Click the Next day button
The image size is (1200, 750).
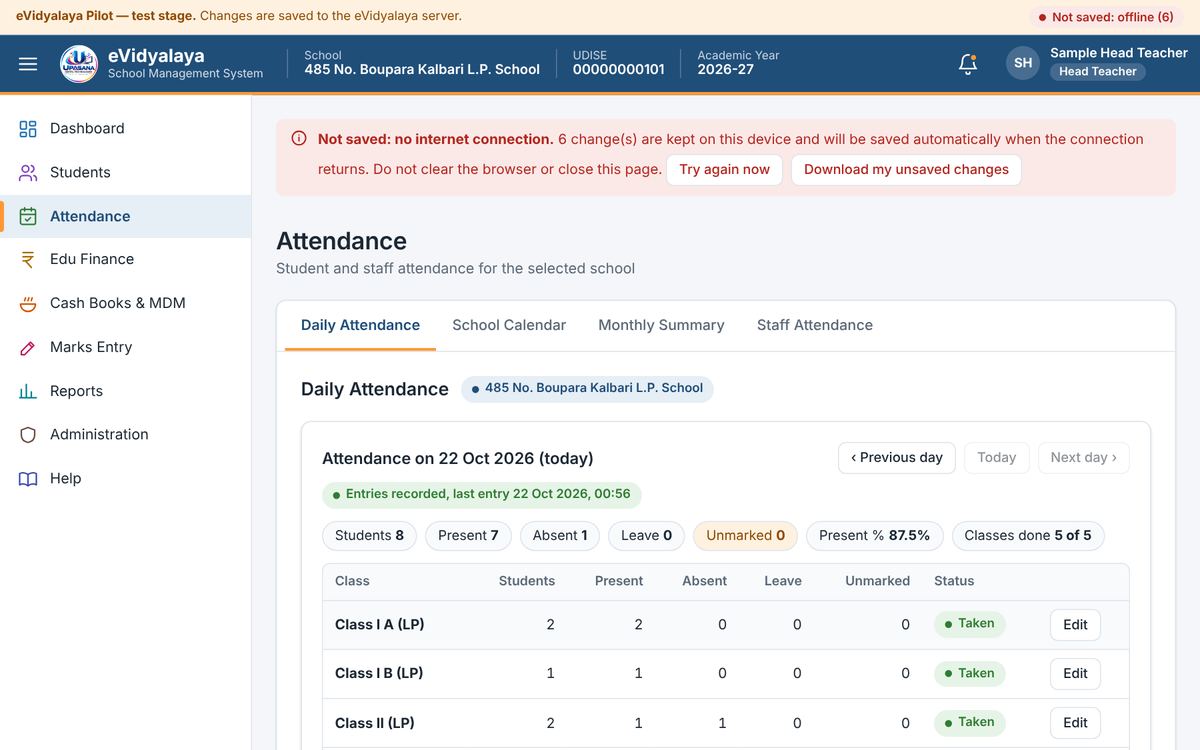point(1084,457)
